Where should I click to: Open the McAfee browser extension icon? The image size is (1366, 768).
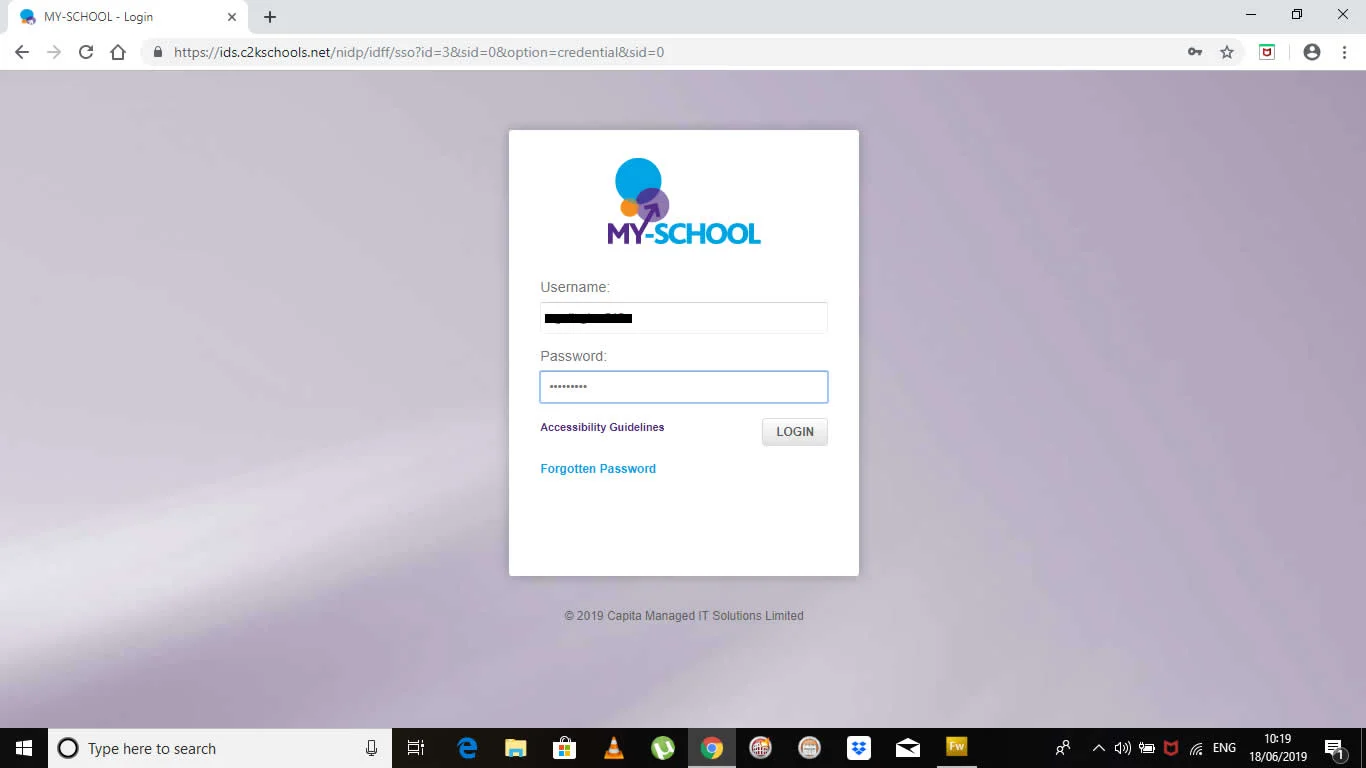pyautogui.click(x=1267, y=52)
